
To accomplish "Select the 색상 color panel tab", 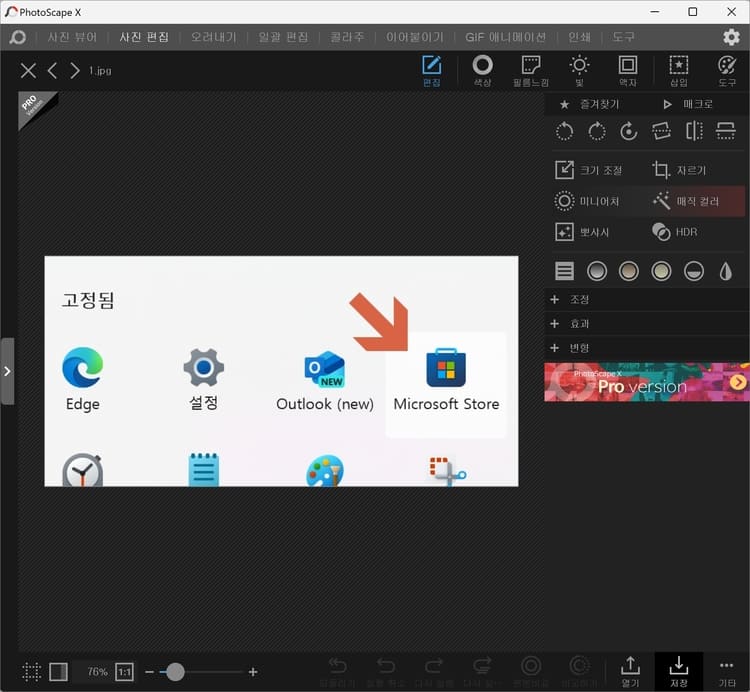I will pos(482,71).
